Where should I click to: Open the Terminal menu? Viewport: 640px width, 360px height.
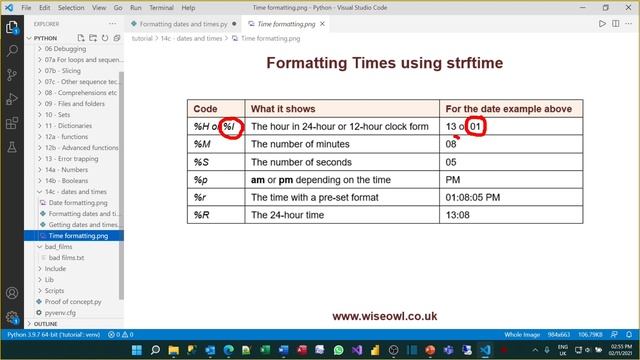pyautogui.click(x=161, y=8)
